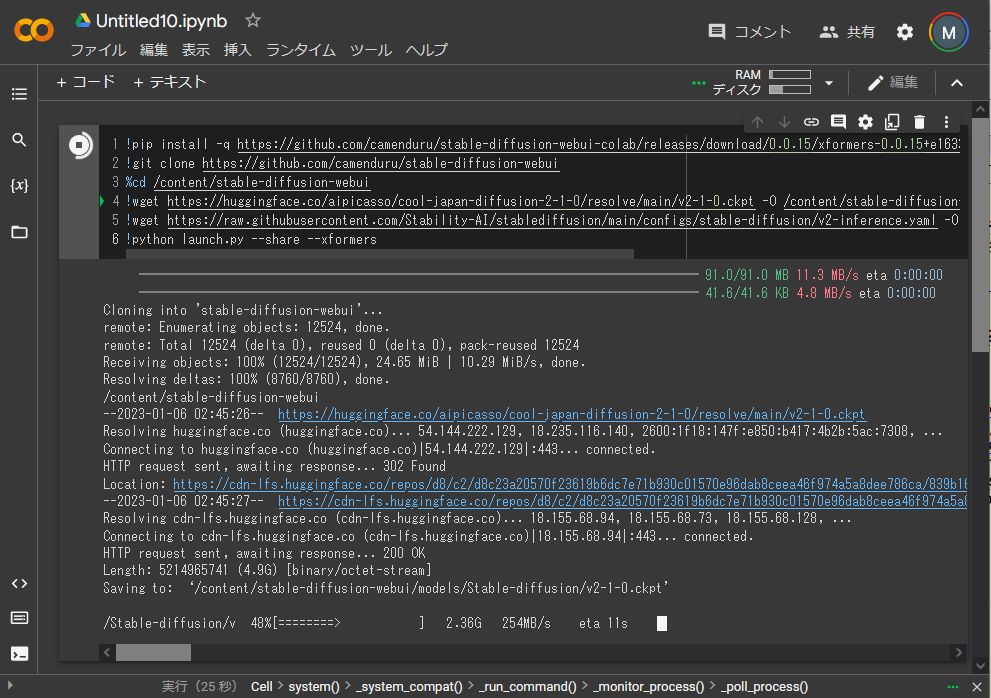Open the v2-inference.yaml link on line 5
Screen dimensions: 991x698
click(x=551, y=220)
